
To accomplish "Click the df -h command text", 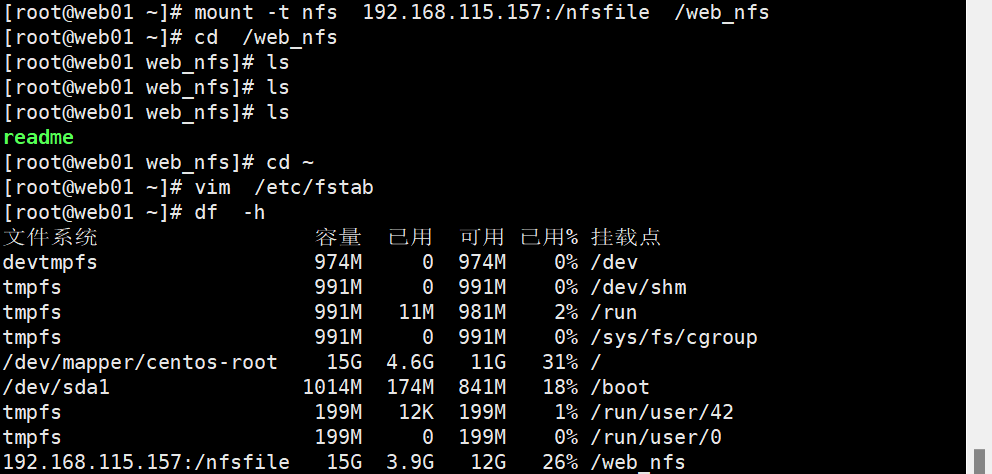I will click(230, 212).
